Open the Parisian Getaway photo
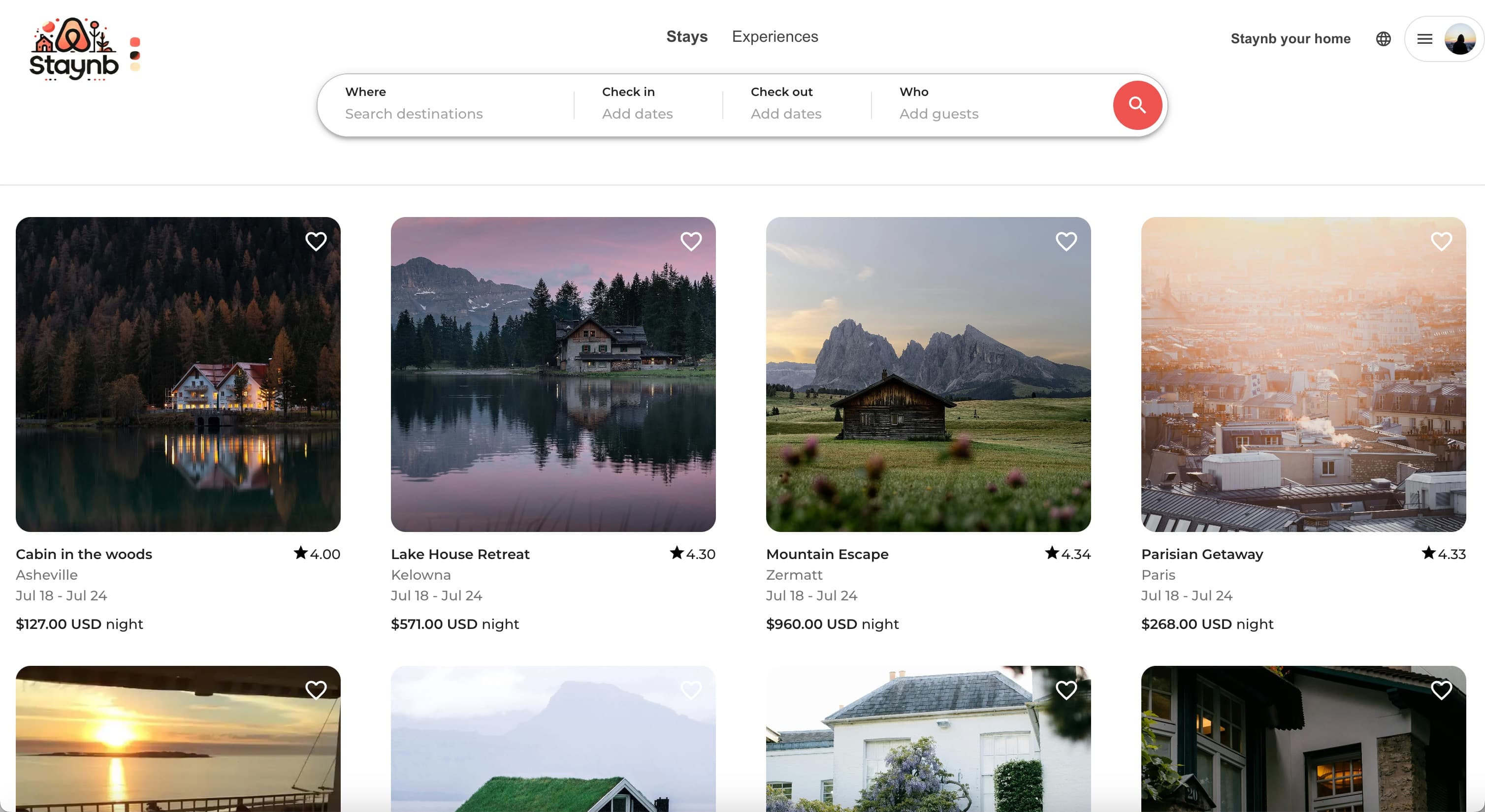1485x812 pixels. tap(1303, 375)
